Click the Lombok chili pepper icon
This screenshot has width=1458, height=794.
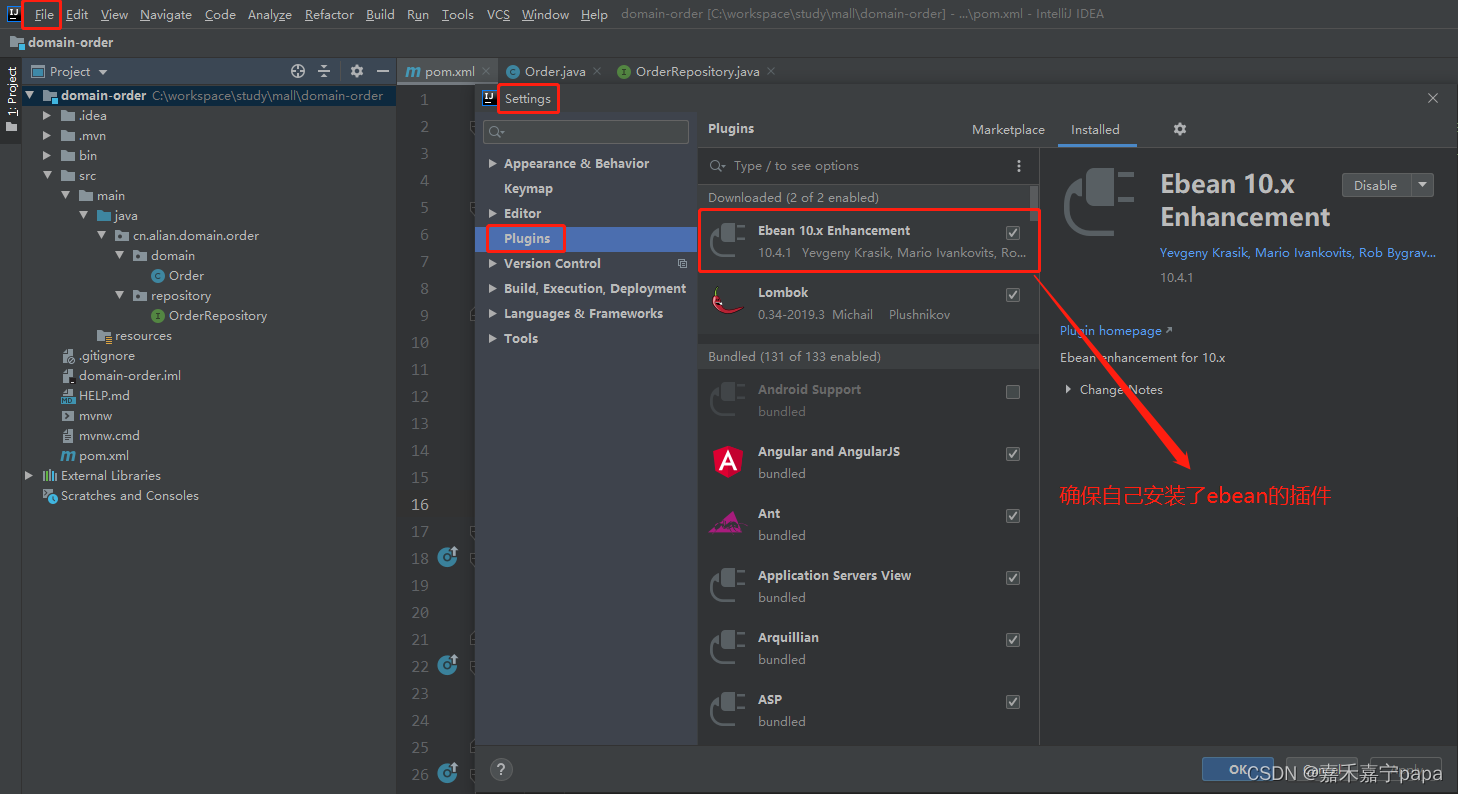(x=727, y=303)
